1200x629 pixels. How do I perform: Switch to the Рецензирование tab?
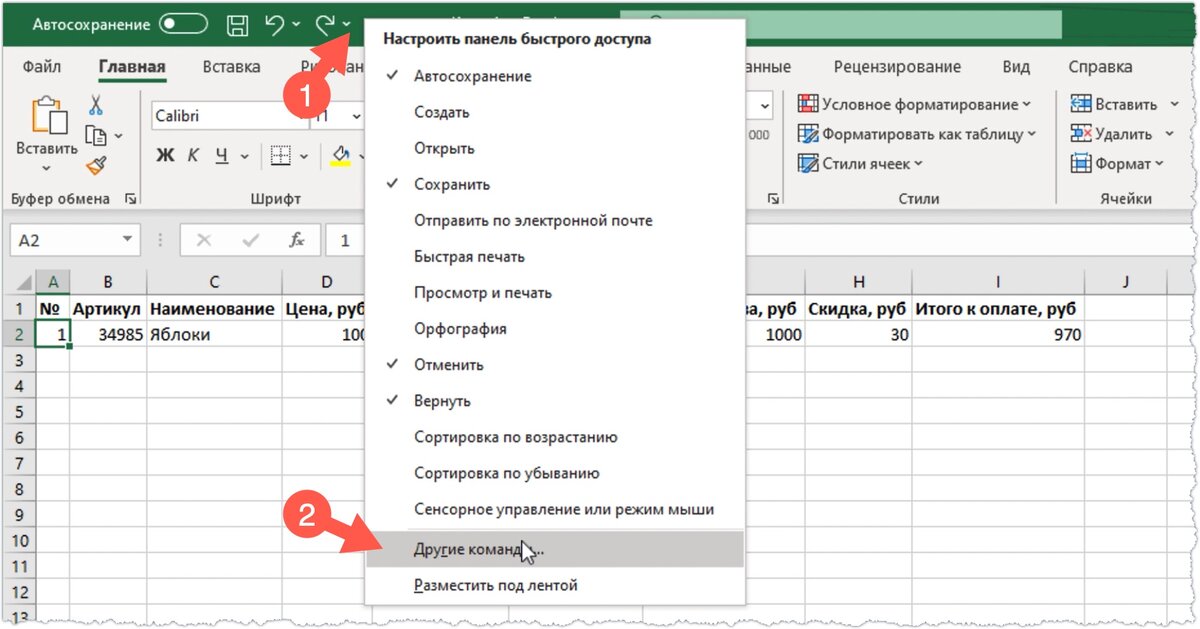coord(897,67)
